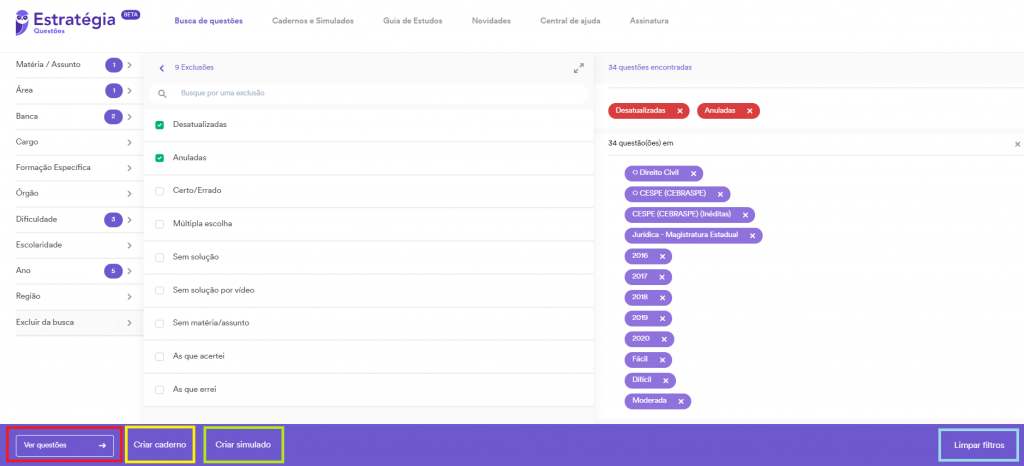Image resolution: width=1024 pixels, height=466 pixels.
Task: Remove the Moderada difficulty chip
Action: tap(681, 401)
